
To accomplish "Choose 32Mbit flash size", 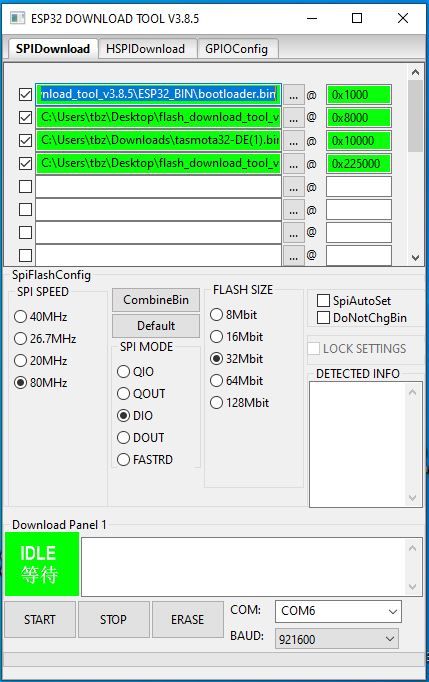I will pos(237,359).
